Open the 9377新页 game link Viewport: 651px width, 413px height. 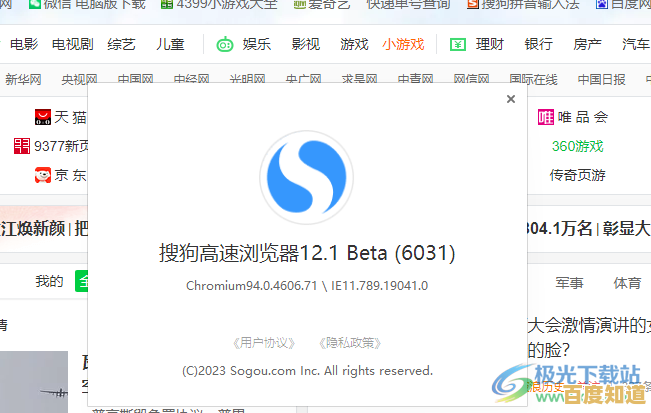[61, 146]
